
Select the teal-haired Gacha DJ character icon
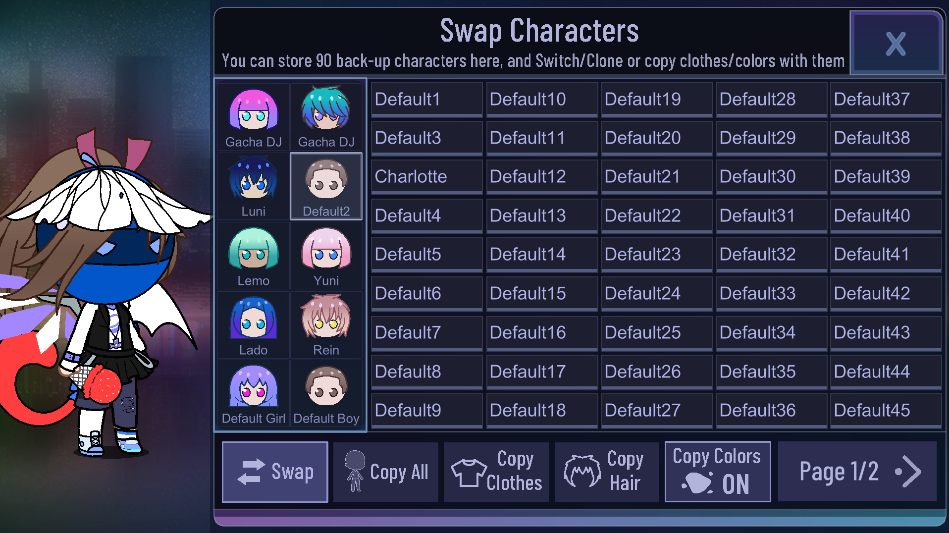tap(326, 117)
